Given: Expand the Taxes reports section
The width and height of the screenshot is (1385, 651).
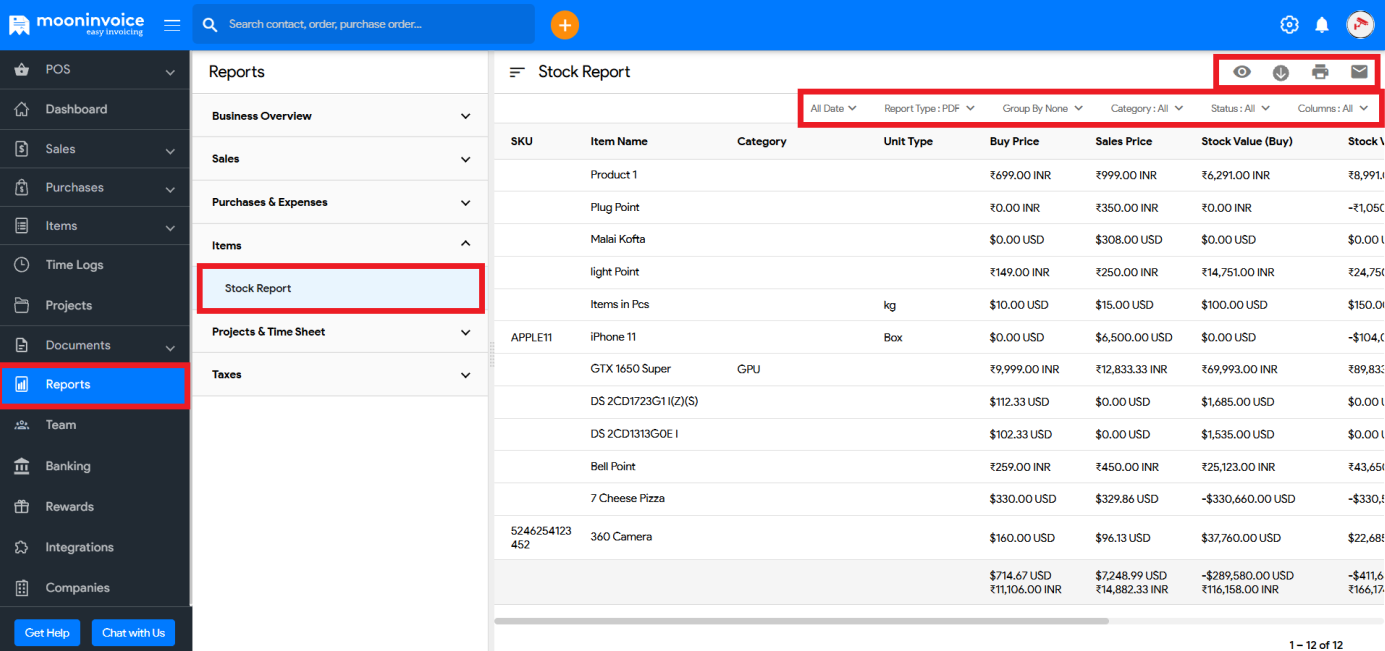Looking at the screenshot, I should [x=340, y=375].
